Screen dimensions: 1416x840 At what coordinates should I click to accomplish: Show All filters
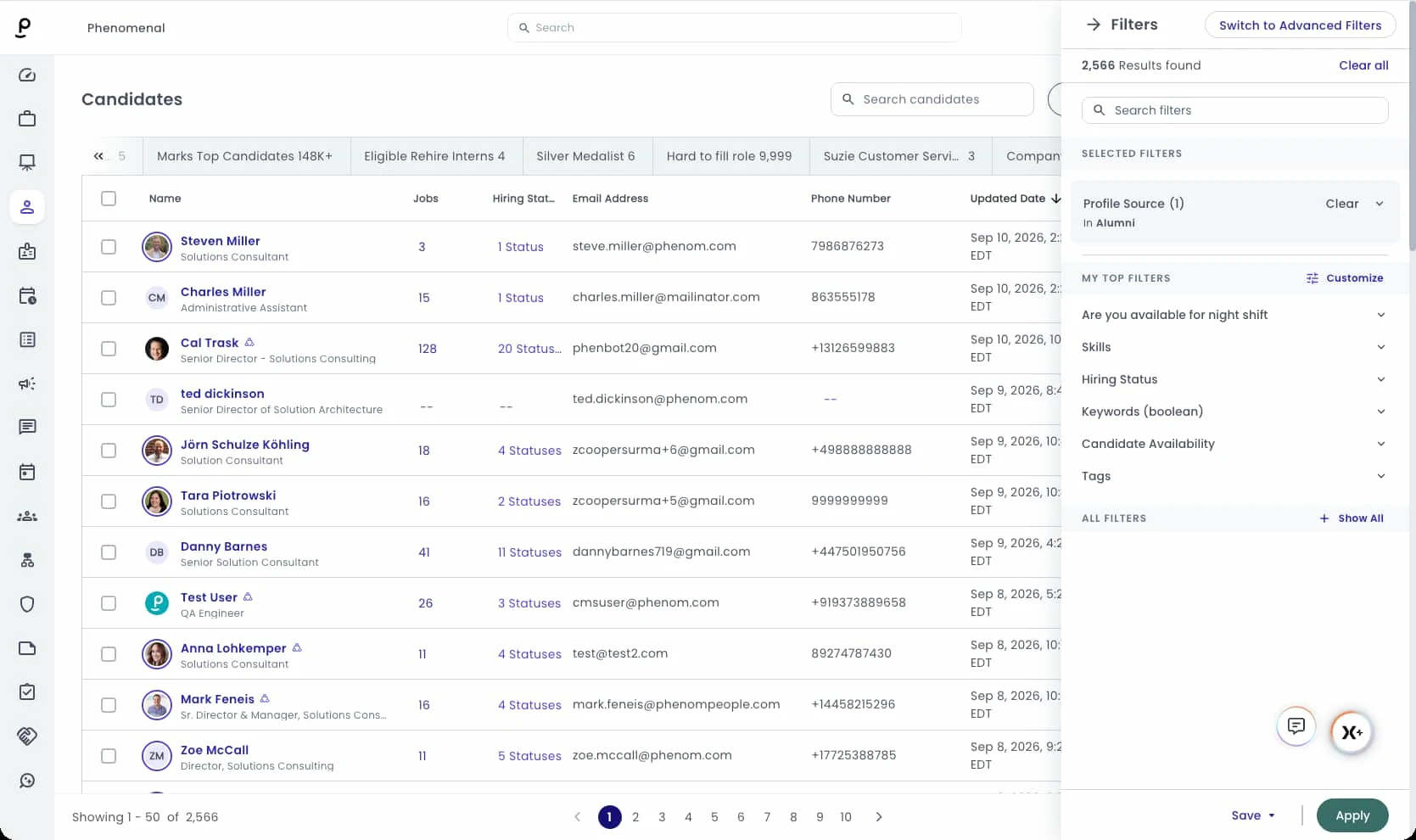click(x=1352, y=518)
